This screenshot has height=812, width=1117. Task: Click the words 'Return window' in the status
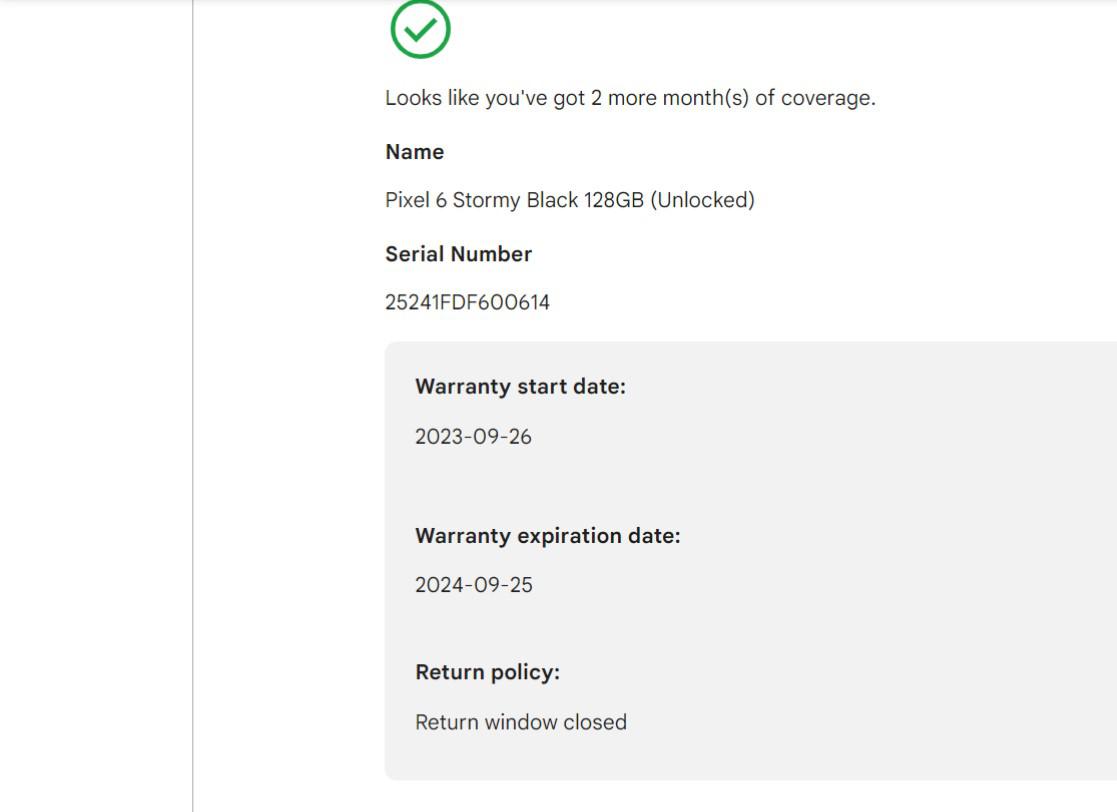486,722
